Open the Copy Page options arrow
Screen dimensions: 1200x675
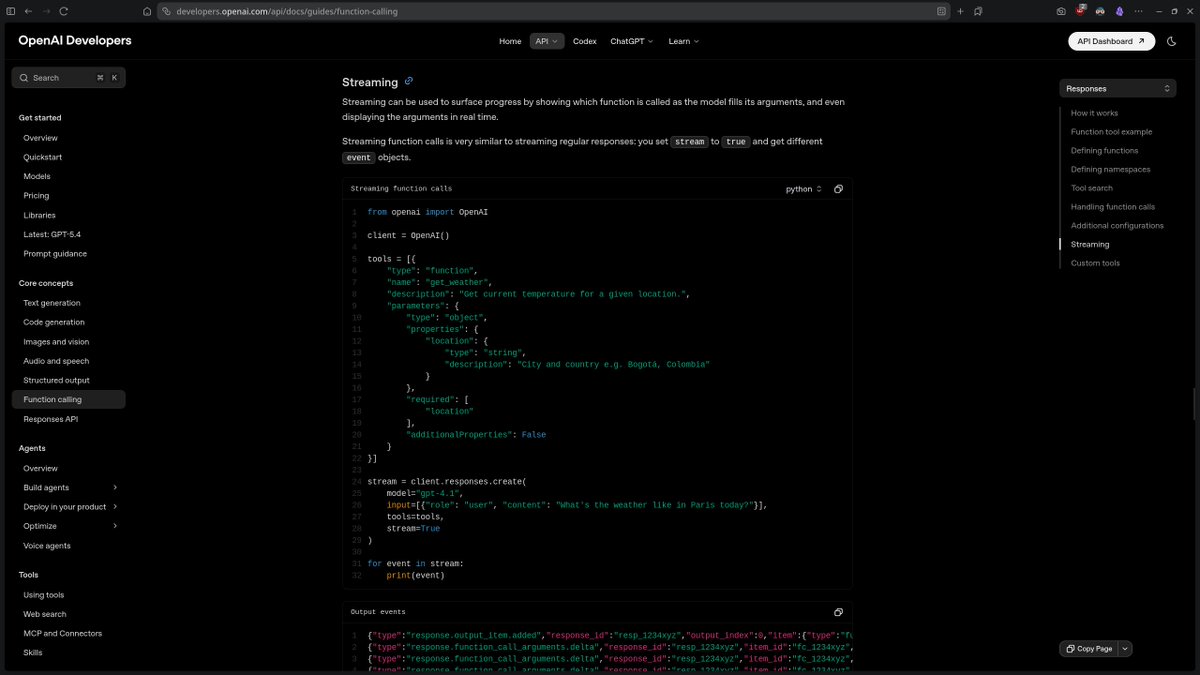coord(1125,649)
